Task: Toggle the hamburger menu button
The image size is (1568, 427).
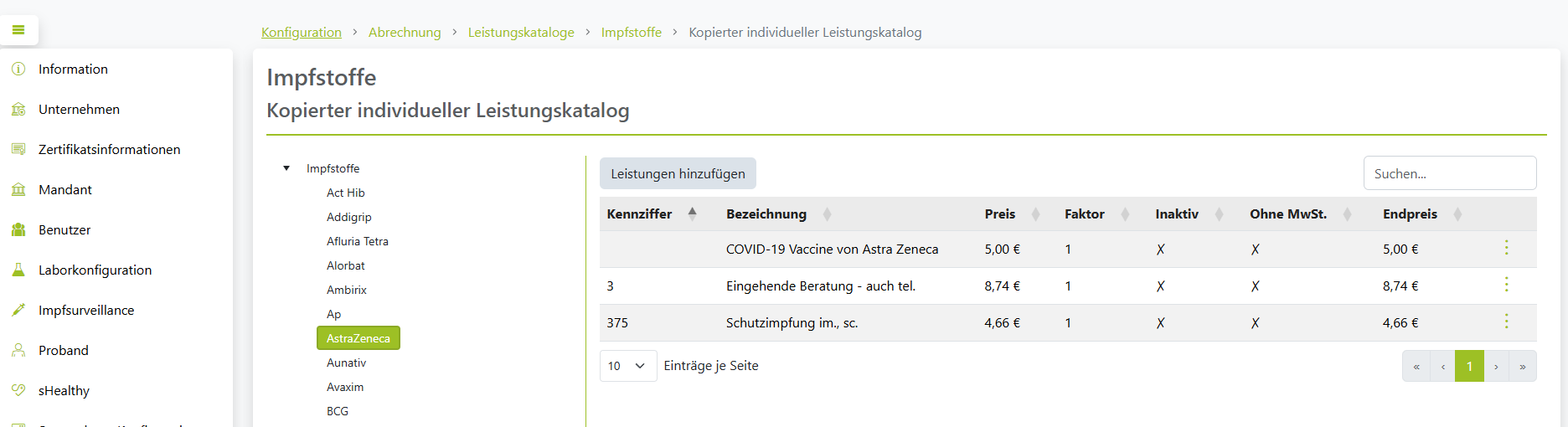Action: point(18,30)
